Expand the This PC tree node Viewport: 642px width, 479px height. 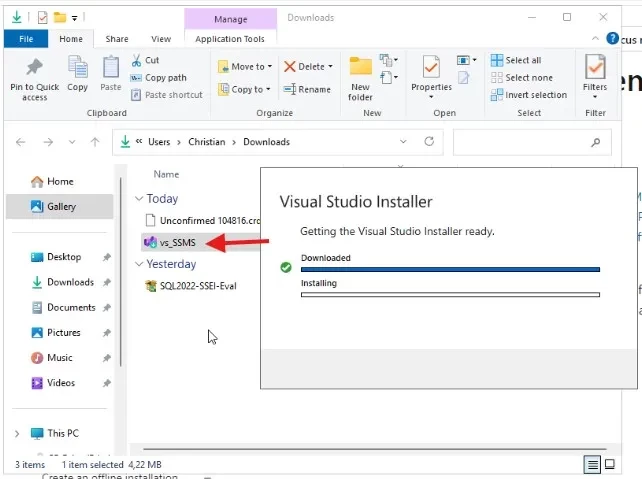17,433
